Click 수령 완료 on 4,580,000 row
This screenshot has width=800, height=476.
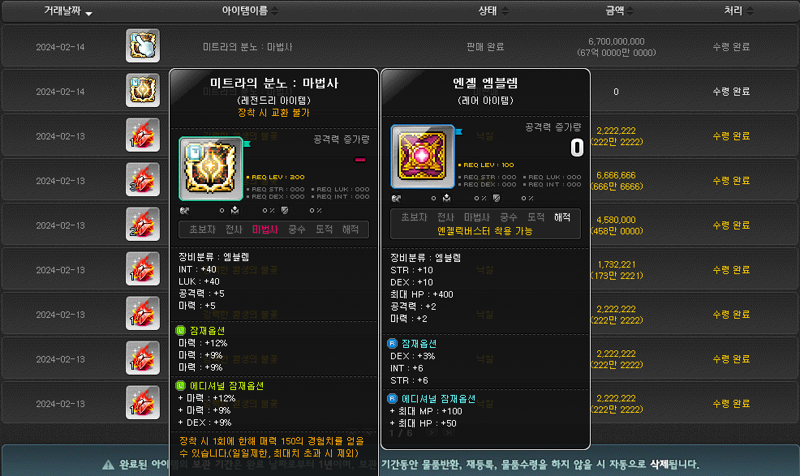pos(731,225)
